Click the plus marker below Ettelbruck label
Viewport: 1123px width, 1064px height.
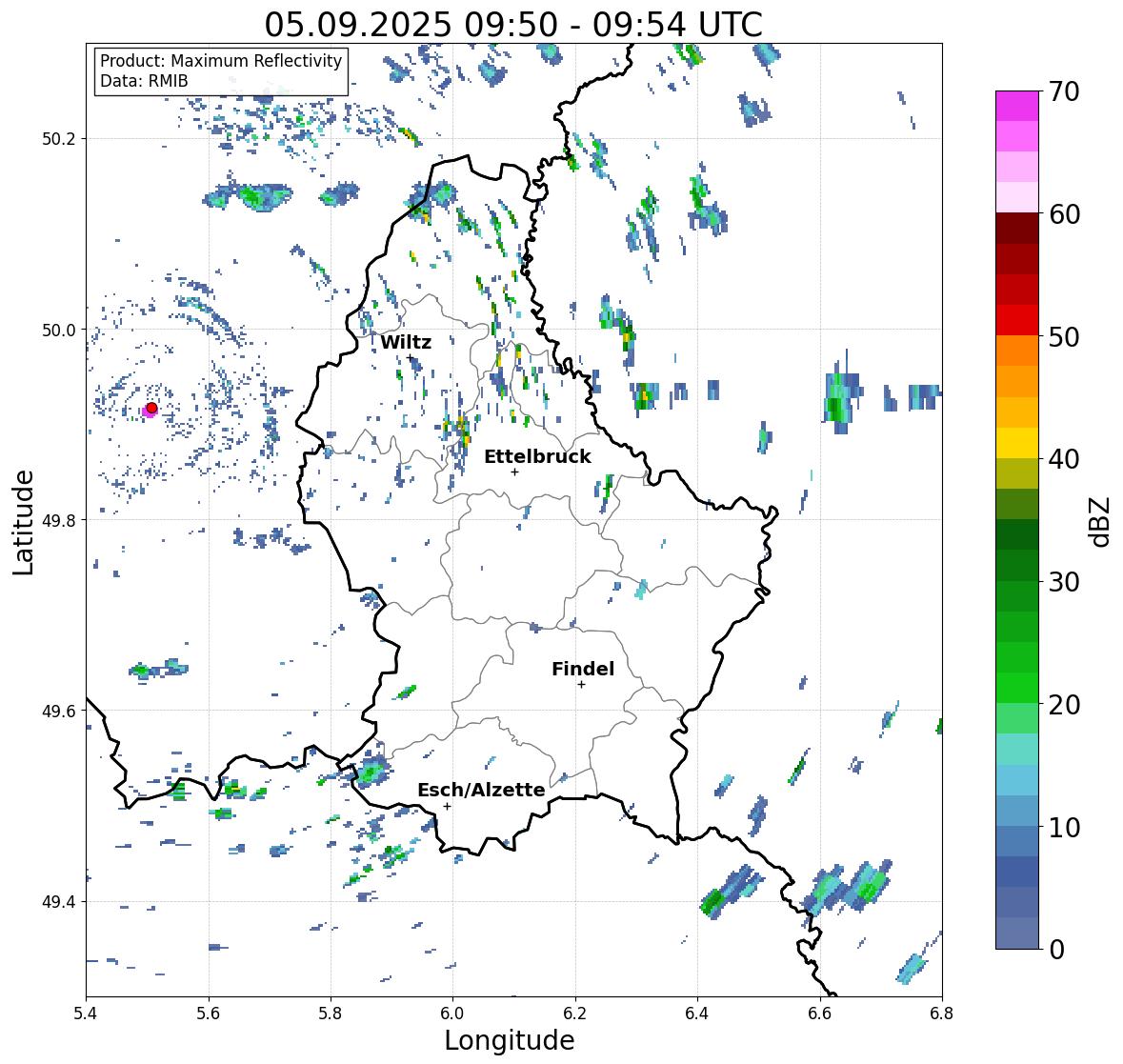click(x=514, y=472)
